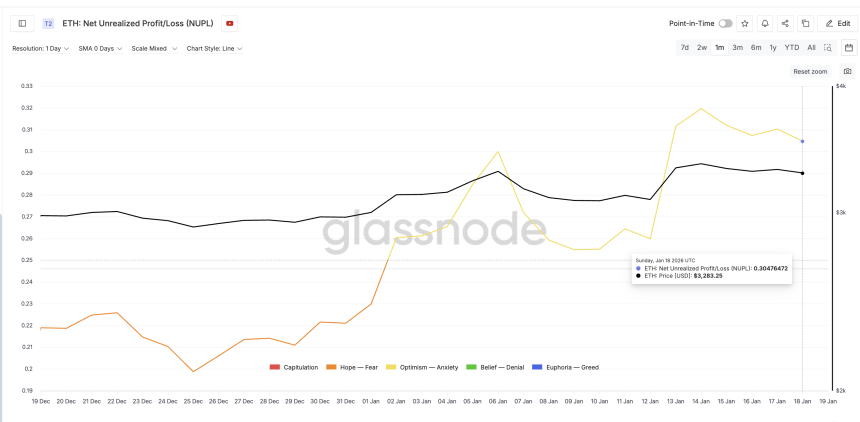Take a chart screenshot with the camera icon
860x422 pixels.
848,72
